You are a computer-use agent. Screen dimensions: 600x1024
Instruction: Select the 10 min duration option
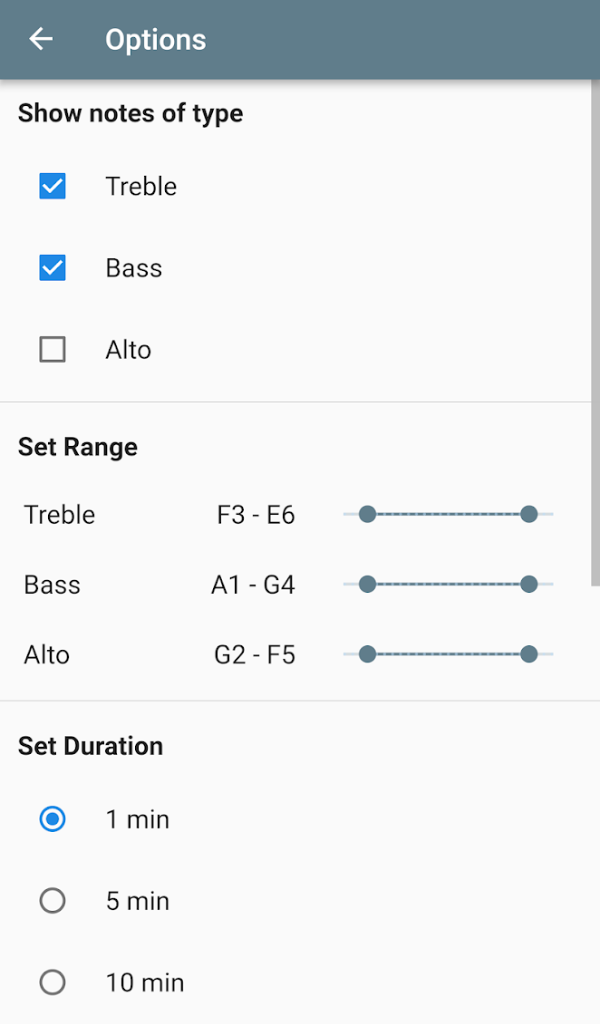(52, 982)
